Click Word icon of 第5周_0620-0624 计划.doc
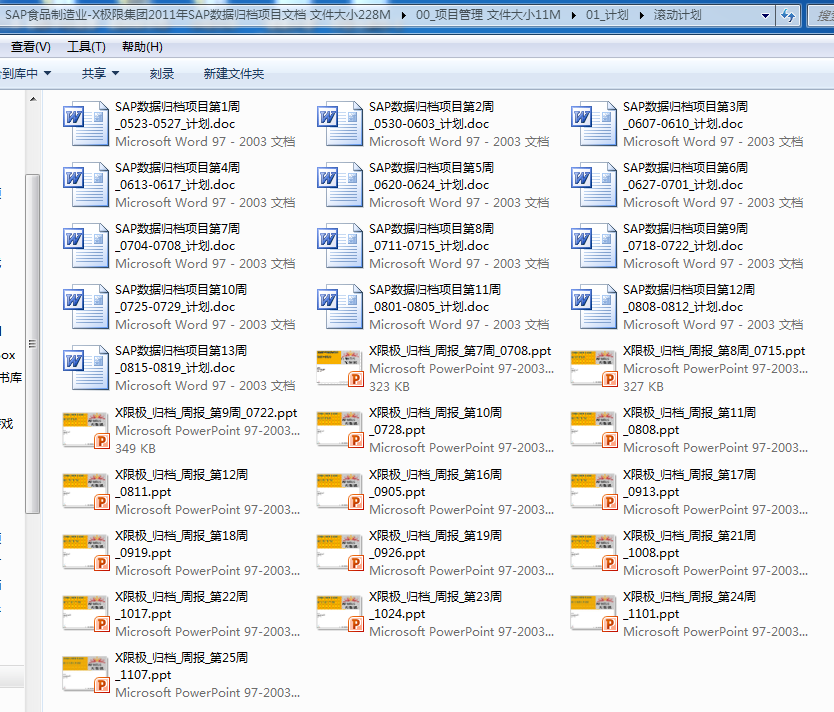 (339, 185)
